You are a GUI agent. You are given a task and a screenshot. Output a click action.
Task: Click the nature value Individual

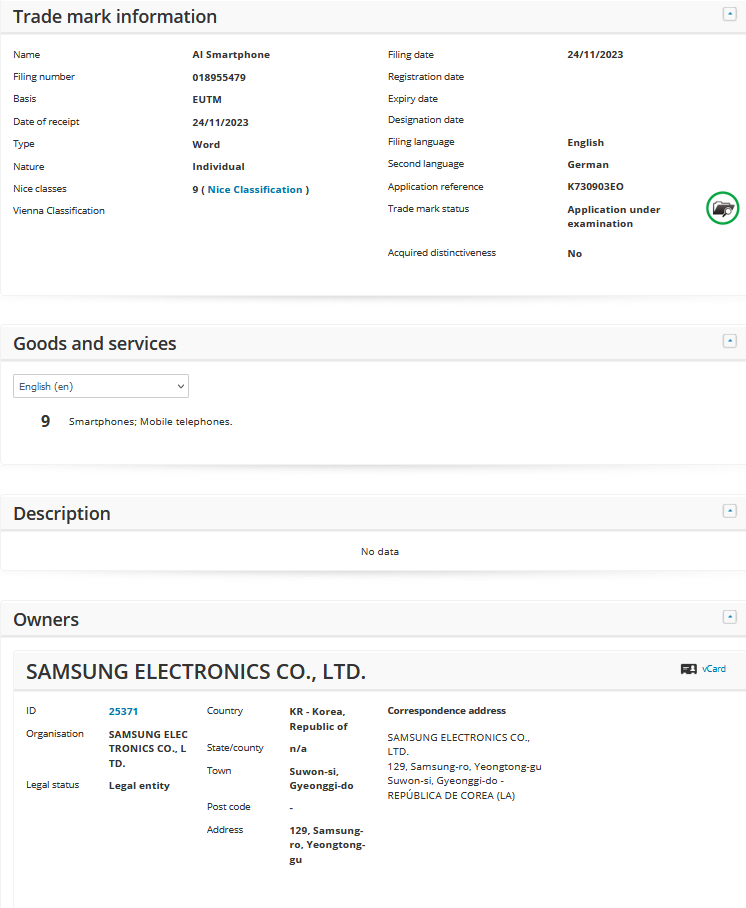[218, 167]
